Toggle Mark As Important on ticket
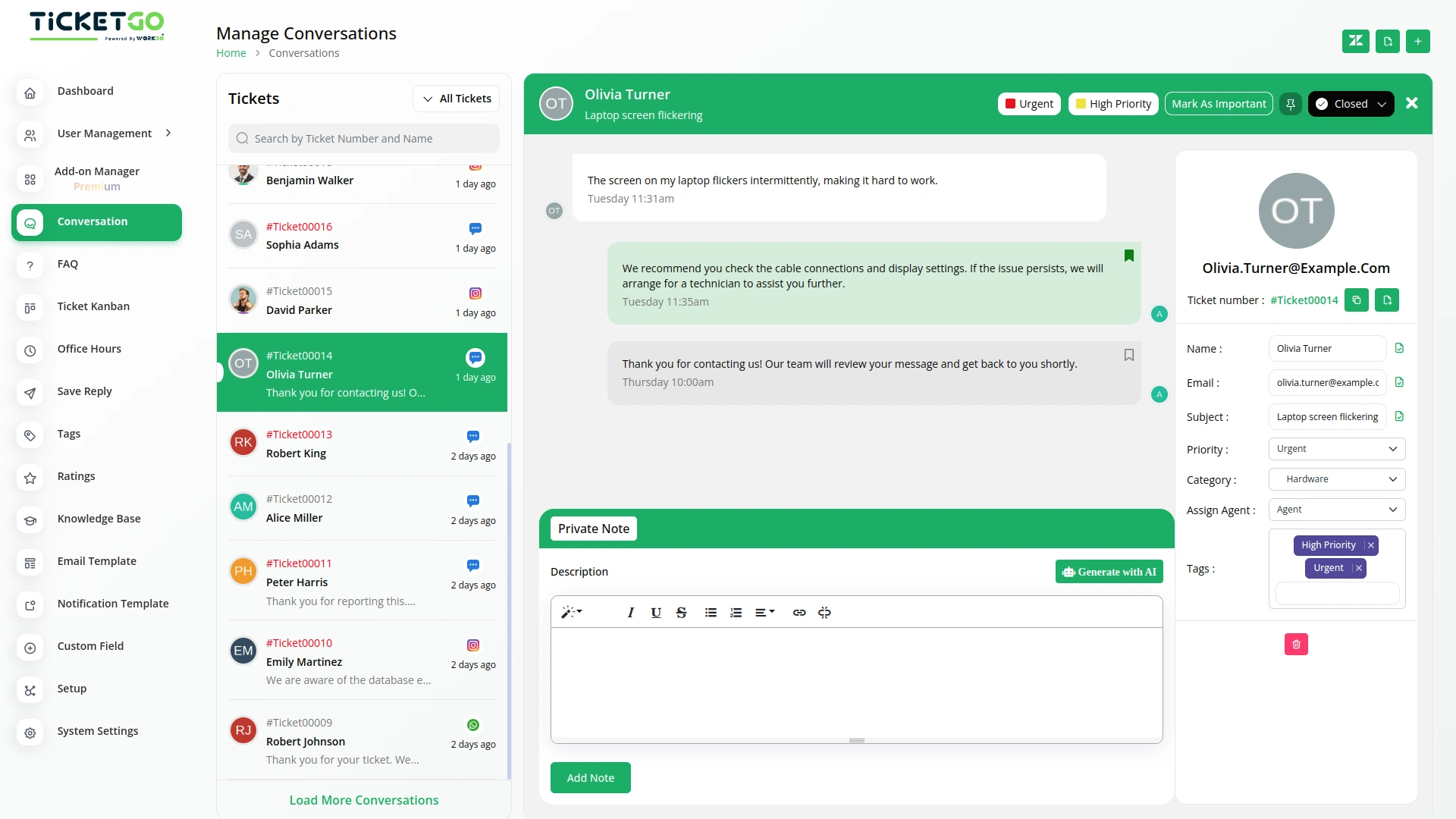The width and height of the screenshot is (1456, 819). click(x=1219, y=104)
